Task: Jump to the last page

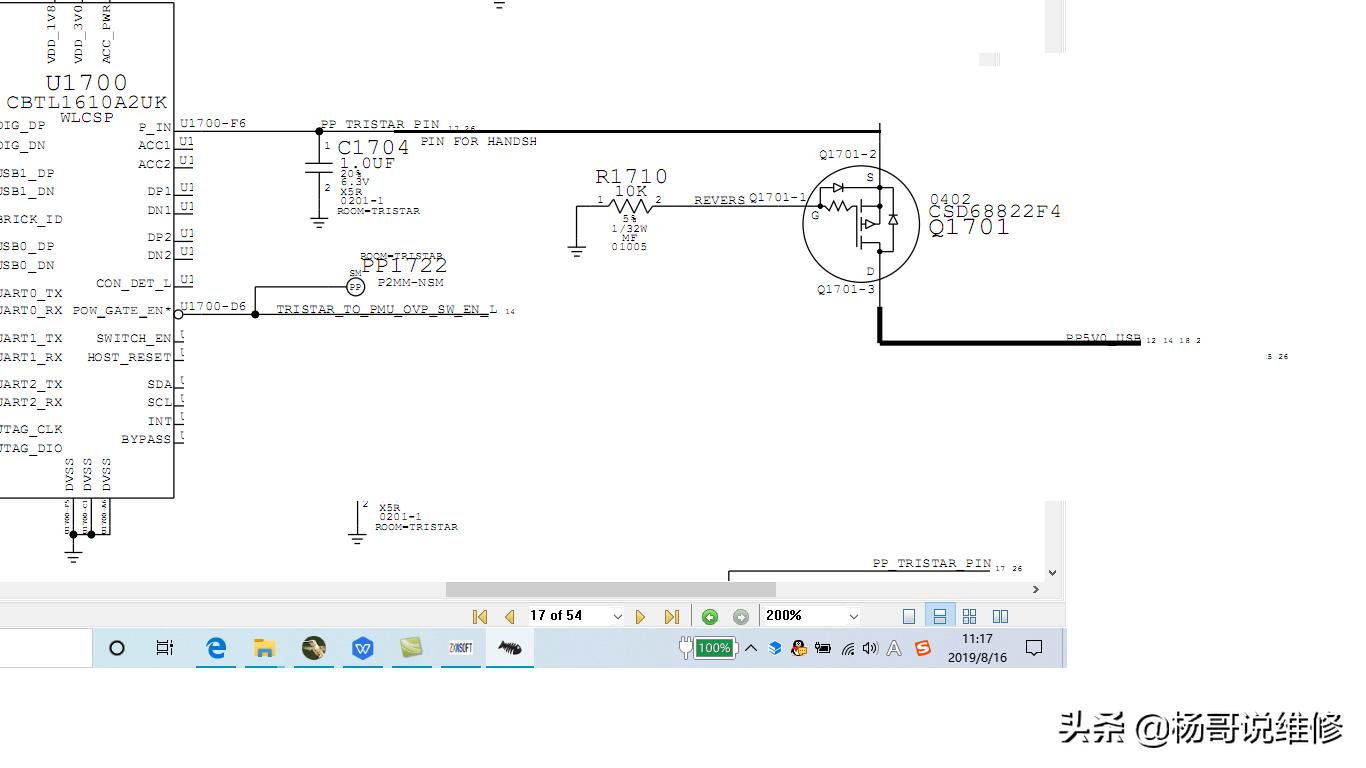Action: [671, 616]
